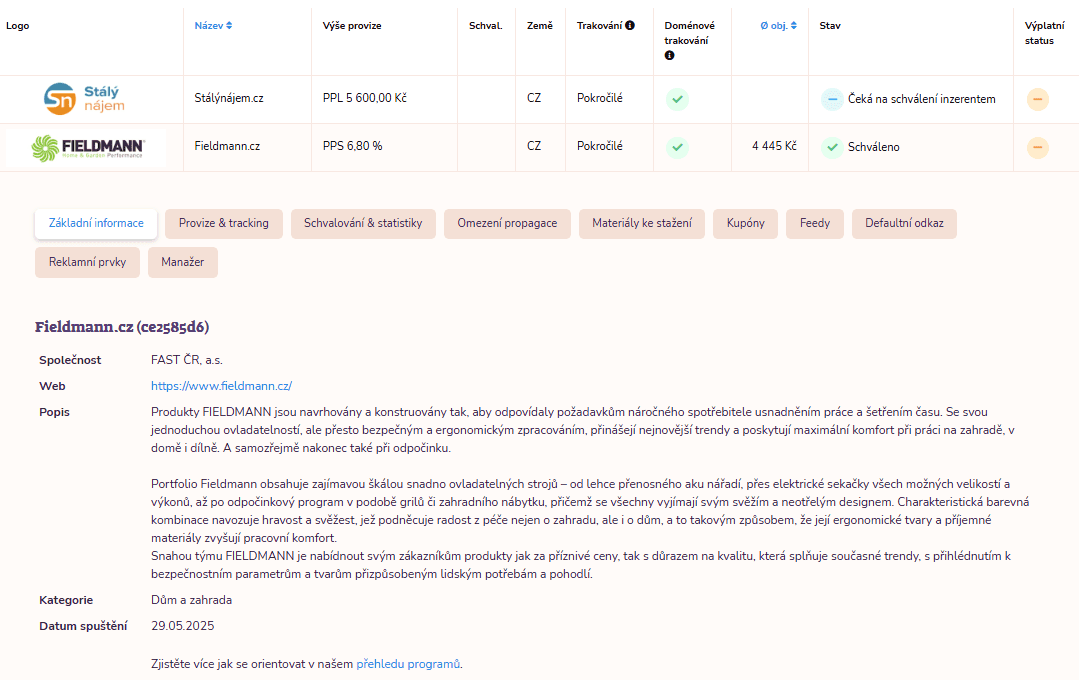1079x680 pixels.
Task: Click green check in Stálýnájem.cz row
Action: 677,99
